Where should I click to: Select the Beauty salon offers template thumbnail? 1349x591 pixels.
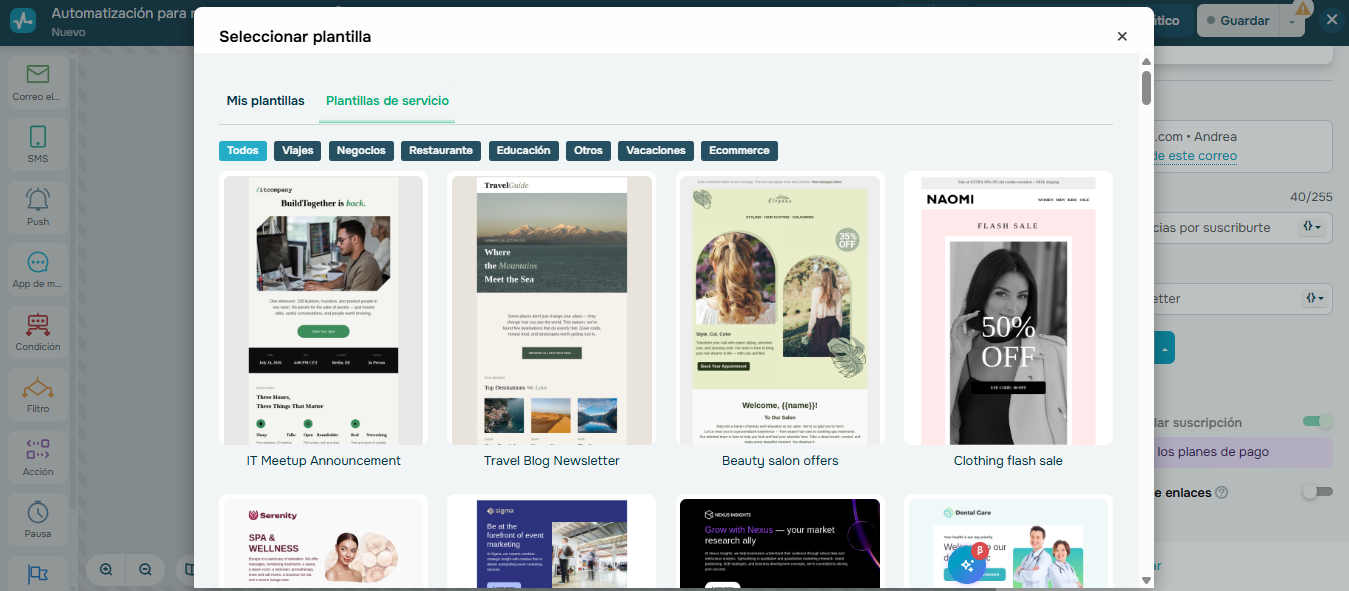pyautogui.click(x=780, y=309)
